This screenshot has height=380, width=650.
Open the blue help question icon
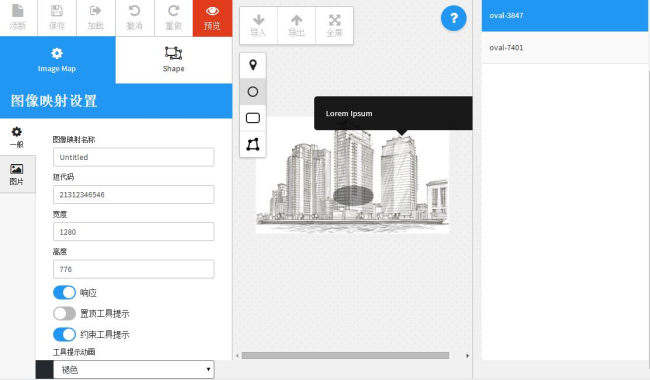click(x=454, y=18)
